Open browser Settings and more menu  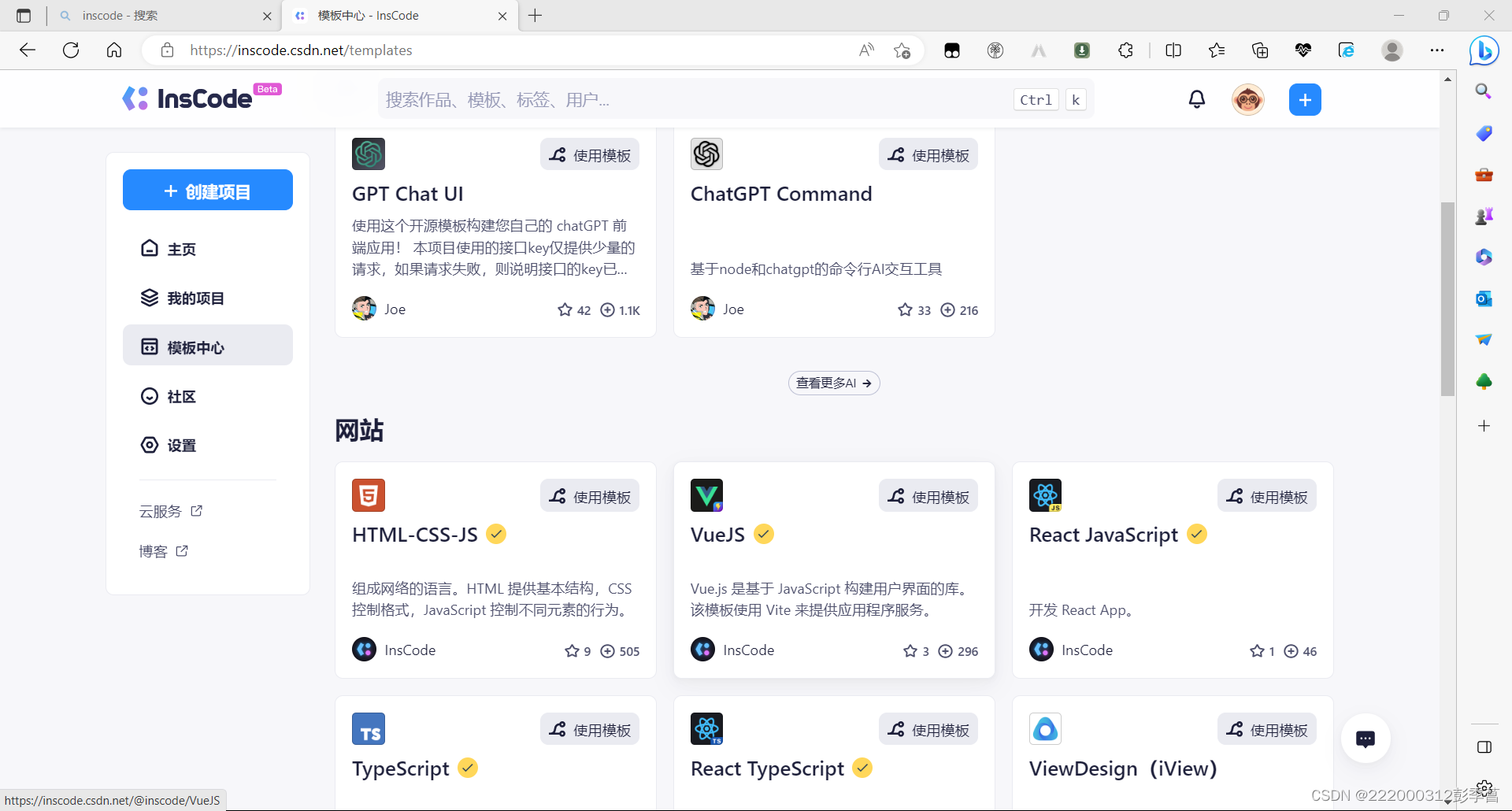(x=1437, y=50)
